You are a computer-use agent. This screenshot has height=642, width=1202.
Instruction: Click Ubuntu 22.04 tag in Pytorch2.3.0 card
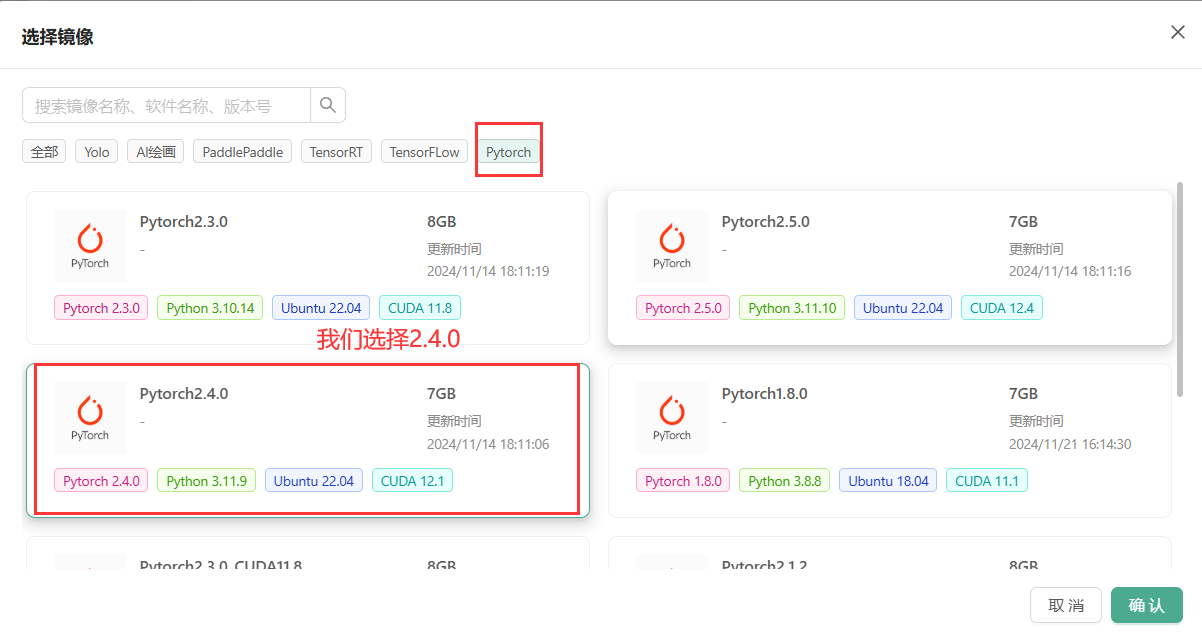click(x=321, y=308)
